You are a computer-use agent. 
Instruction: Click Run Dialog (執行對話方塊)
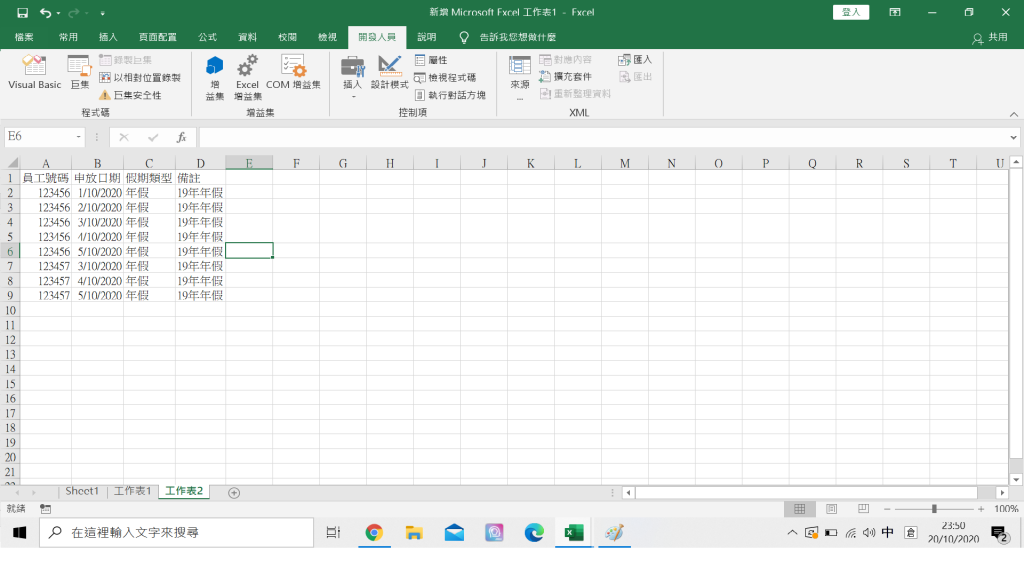pos(451,95)
